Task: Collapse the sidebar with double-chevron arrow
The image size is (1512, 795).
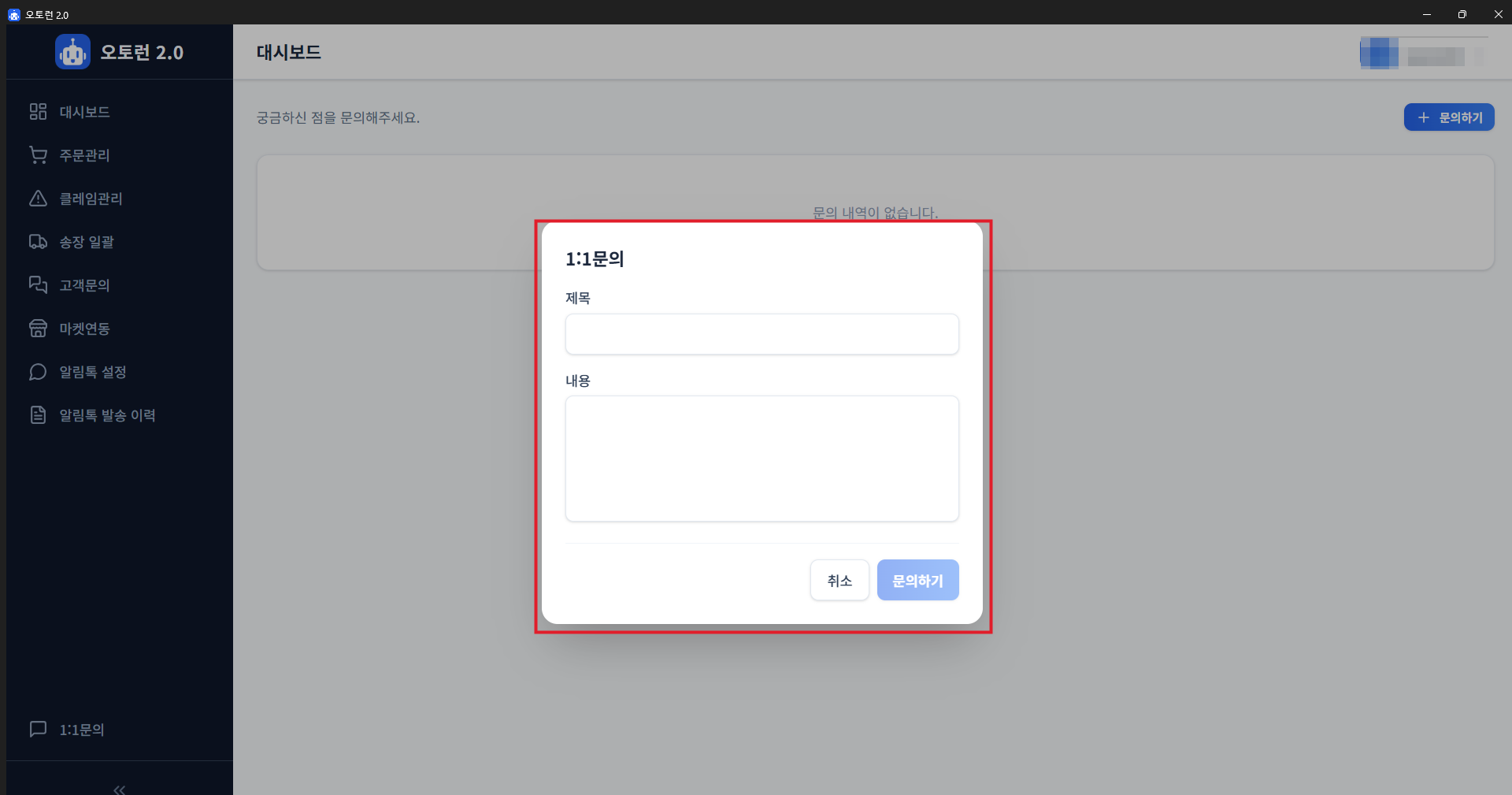Action: [x=119, y=789]
